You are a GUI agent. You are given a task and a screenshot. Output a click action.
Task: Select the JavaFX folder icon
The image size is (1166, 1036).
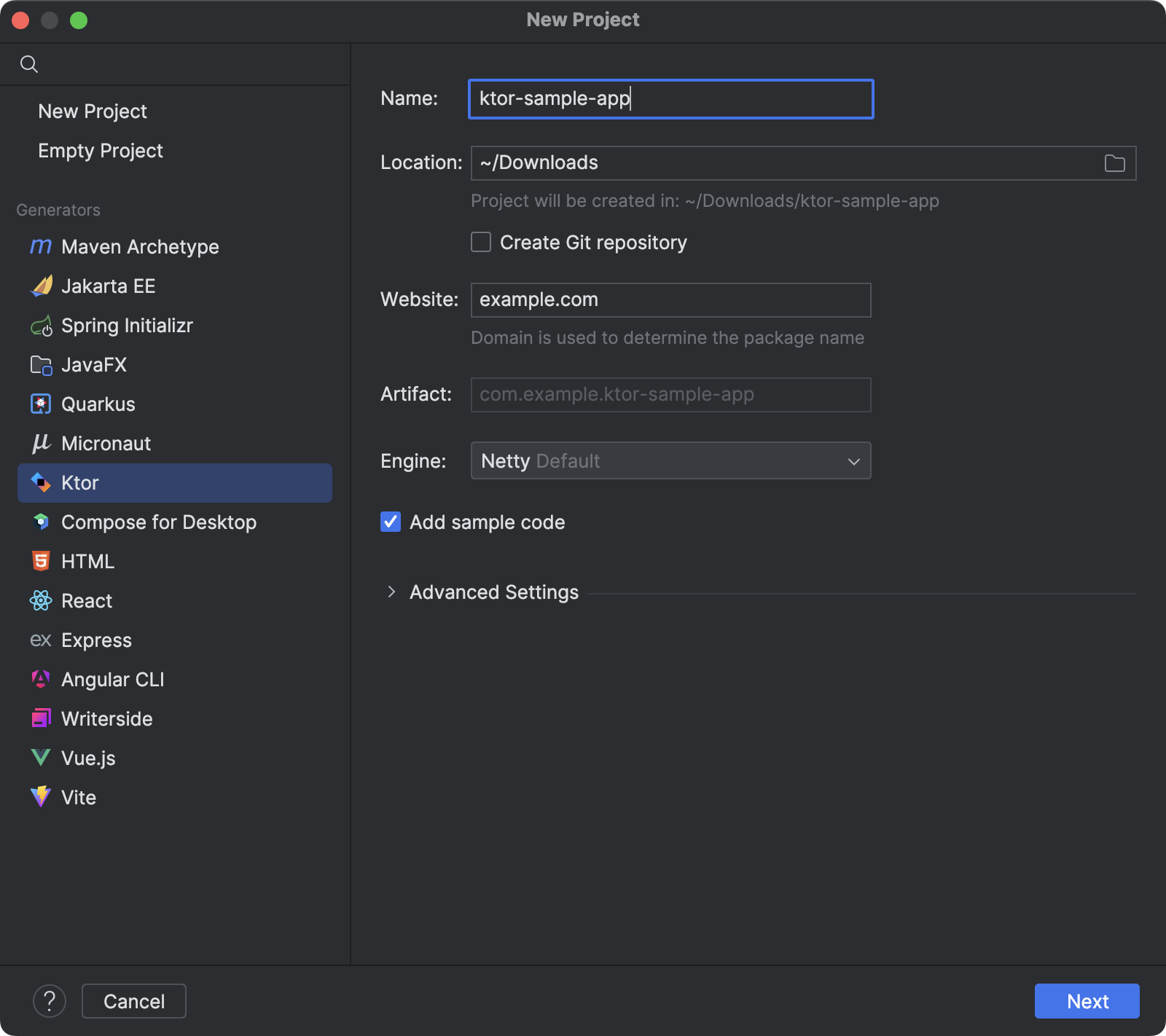click(x=41, y=365)
